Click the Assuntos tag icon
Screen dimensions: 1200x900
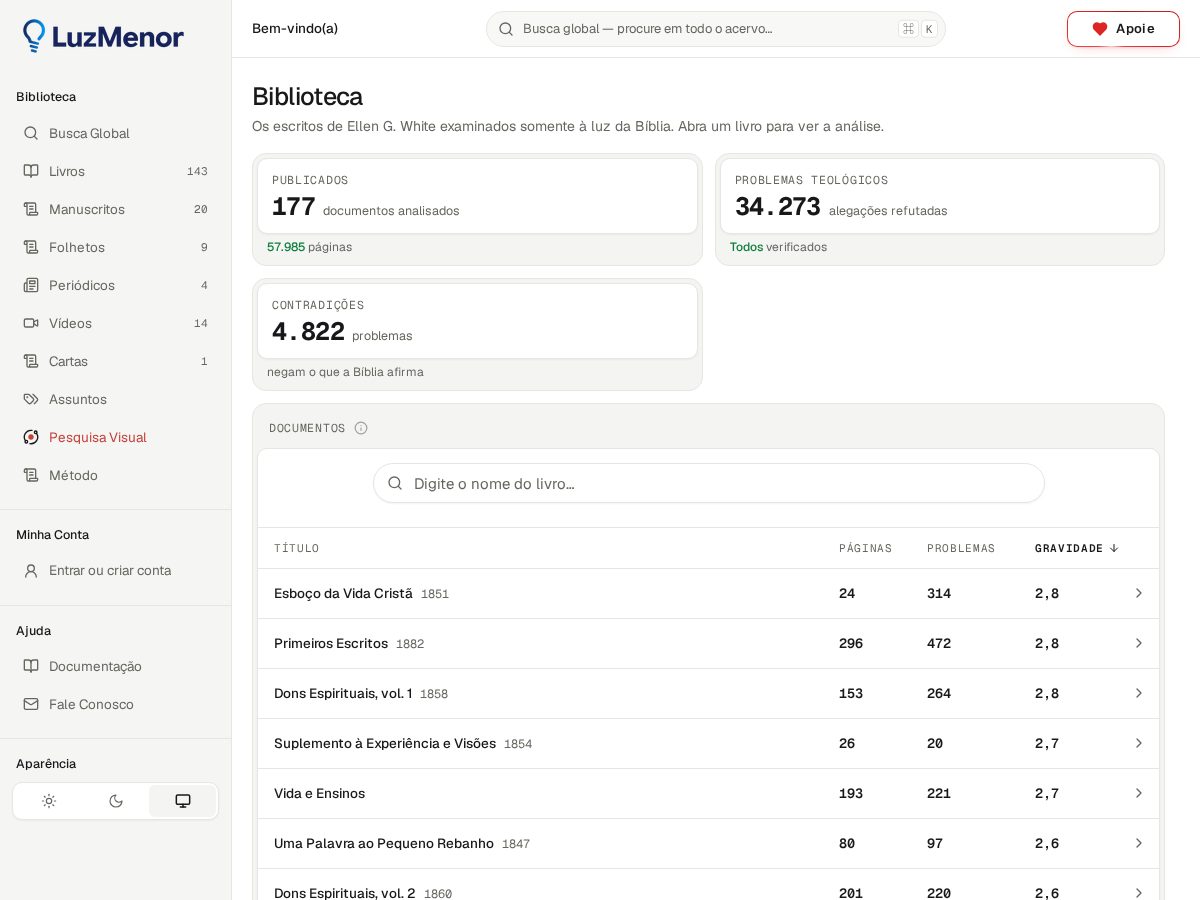[x=31, y=399]
